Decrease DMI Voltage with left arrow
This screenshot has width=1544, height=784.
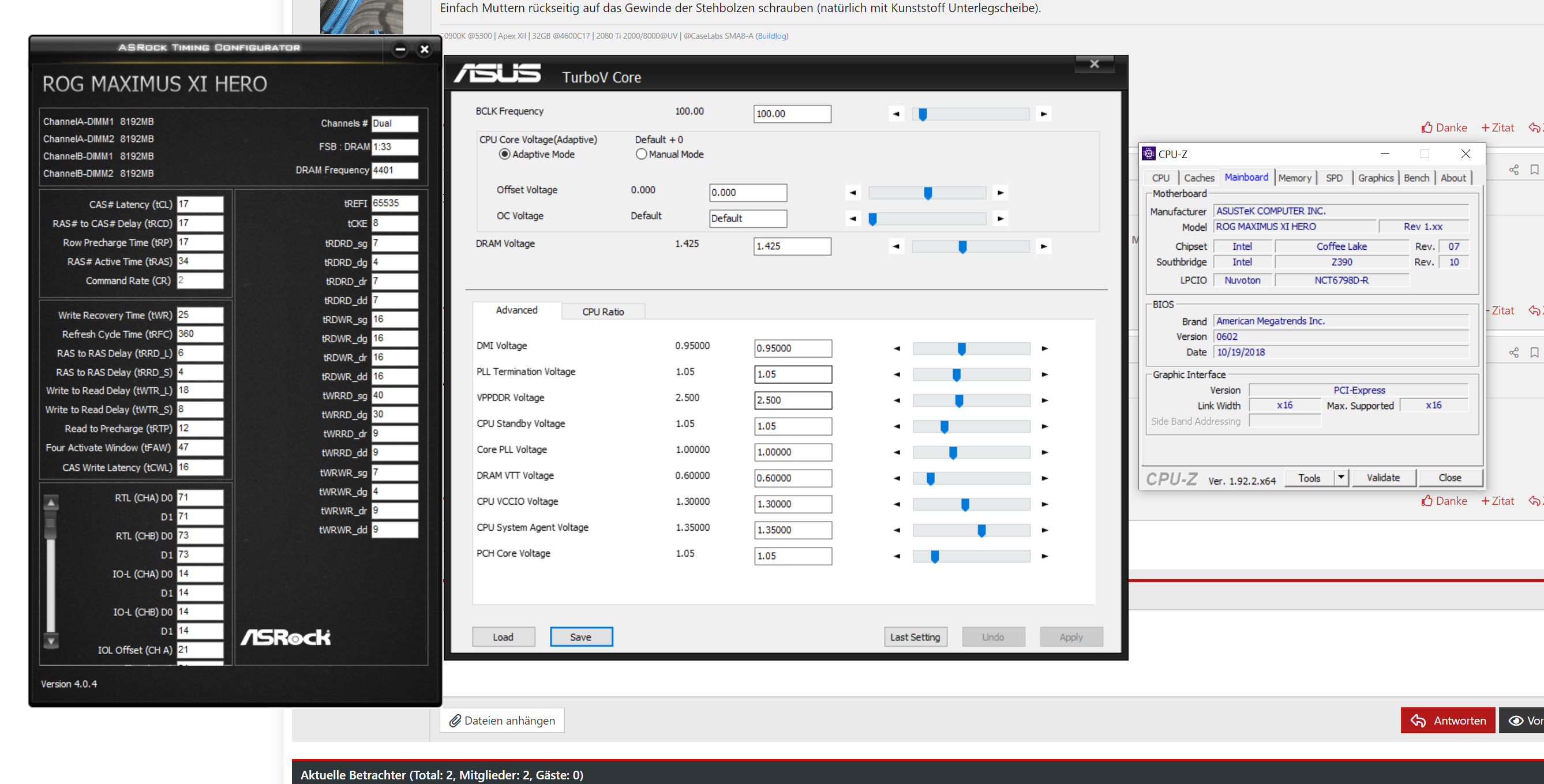click(897, 348)
